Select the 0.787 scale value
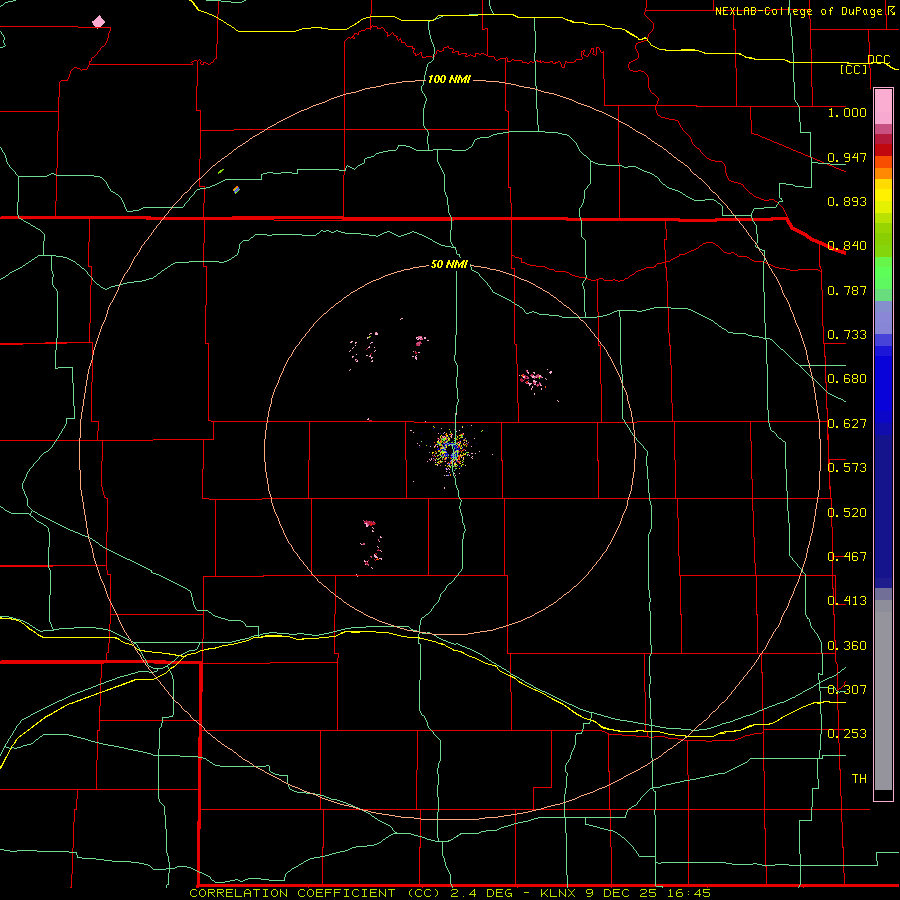The image size is (900, 900). click(847, 290)
